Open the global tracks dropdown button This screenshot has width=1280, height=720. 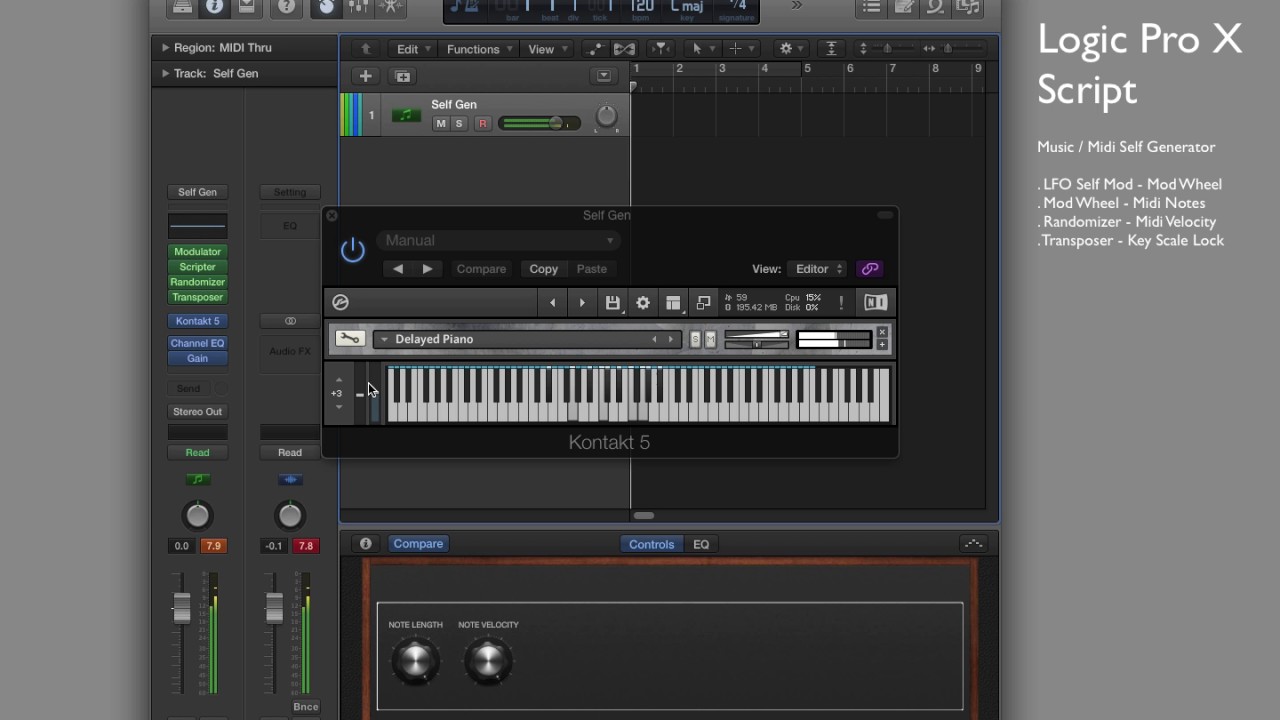pos(604,76)
